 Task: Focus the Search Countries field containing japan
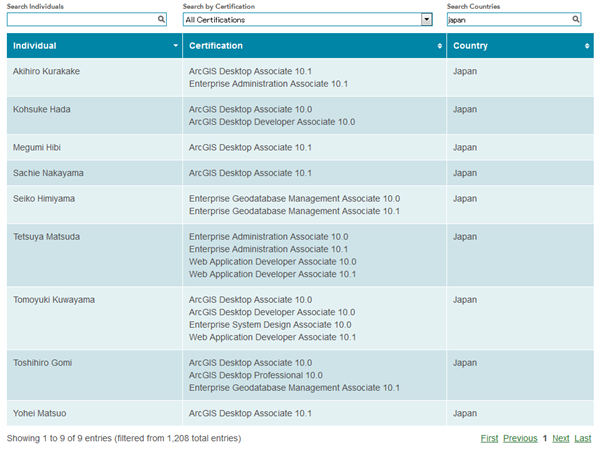pos(514,20)
